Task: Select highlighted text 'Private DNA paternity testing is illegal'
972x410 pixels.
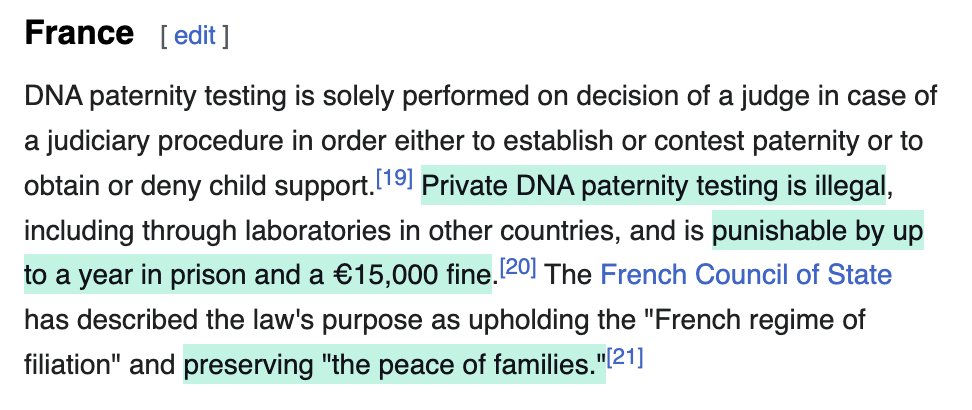Action: coord(653,185)
